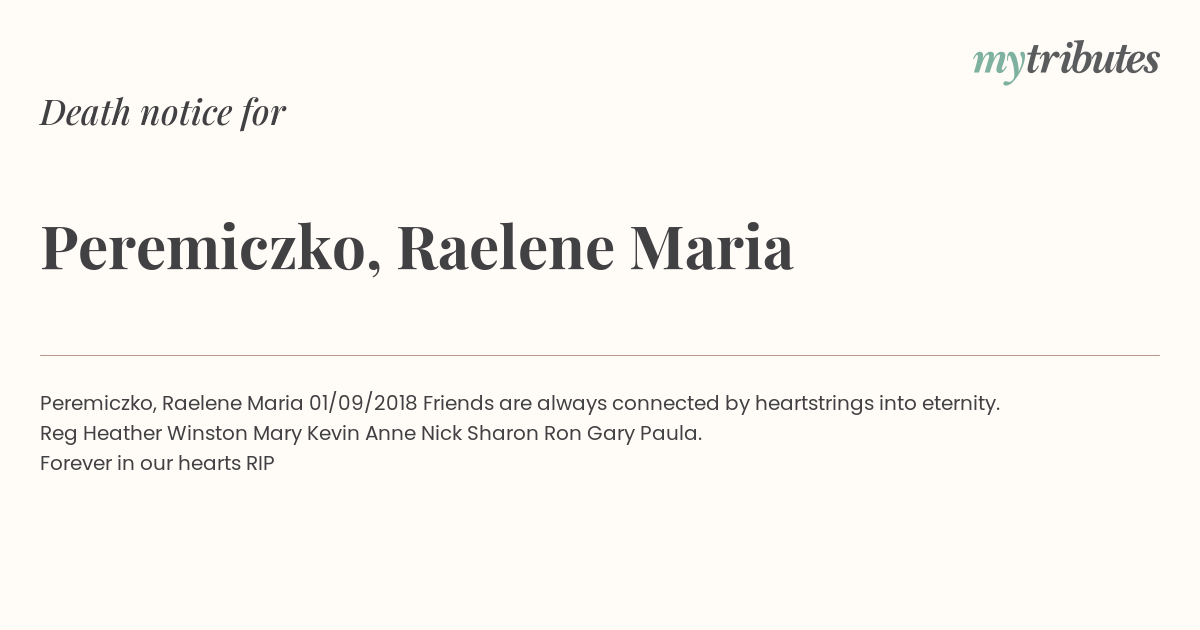
Task: Click "Raelene" in the large title
Action: pyautogui.click(x=505, y=248)
